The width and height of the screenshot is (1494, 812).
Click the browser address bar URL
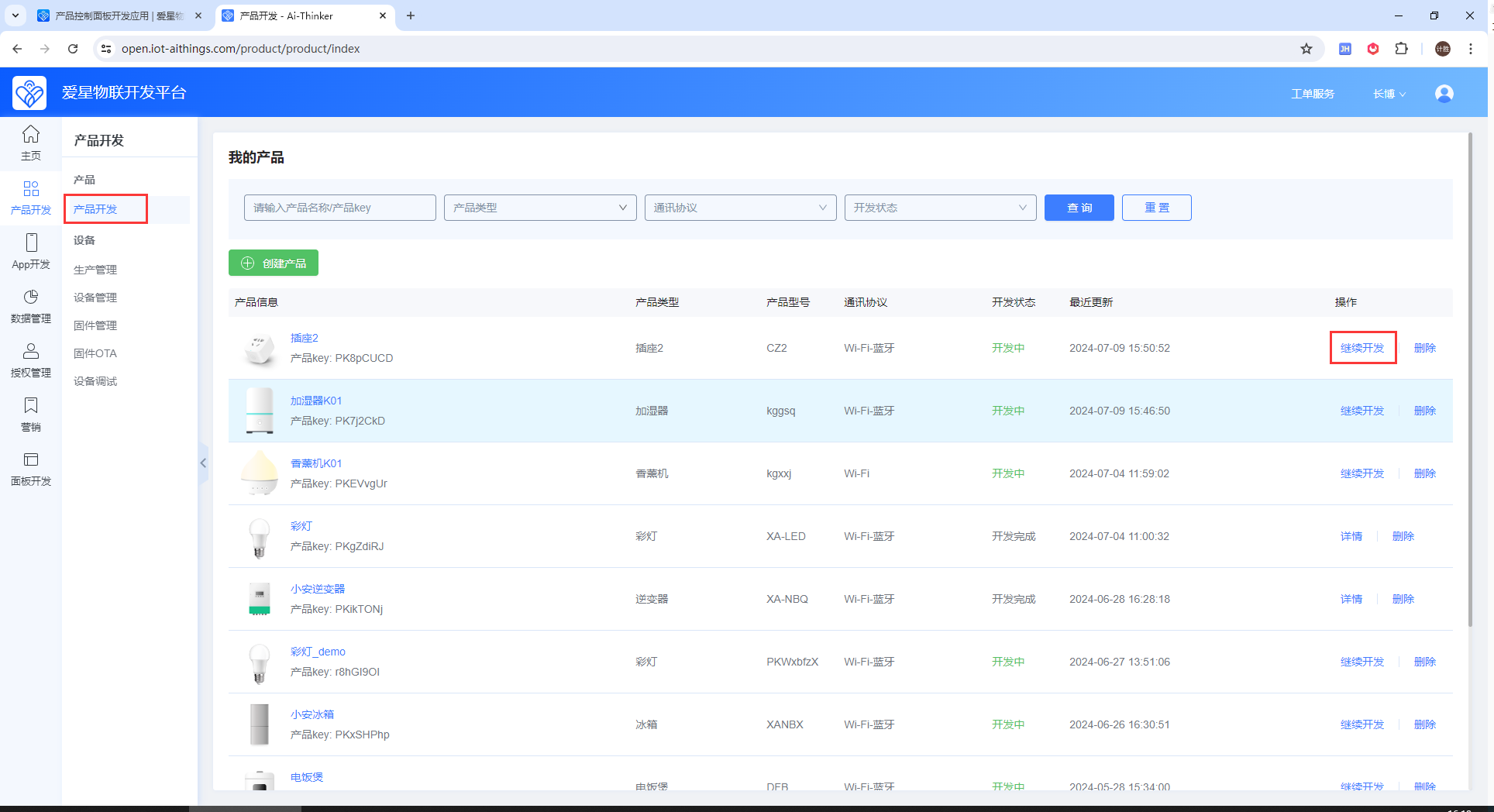point(240,49)
